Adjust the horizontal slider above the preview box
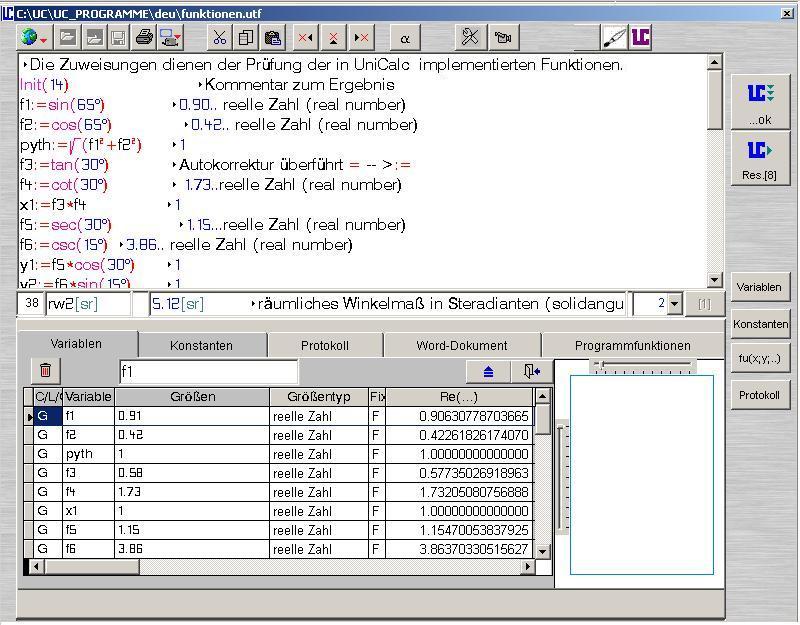 [643, 364]
